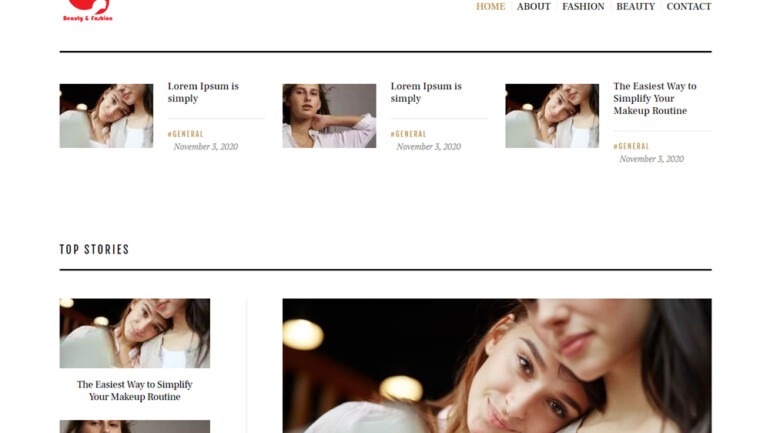
Task: Open thumbnail of woman with hand behind head
Action: [329, 116]
